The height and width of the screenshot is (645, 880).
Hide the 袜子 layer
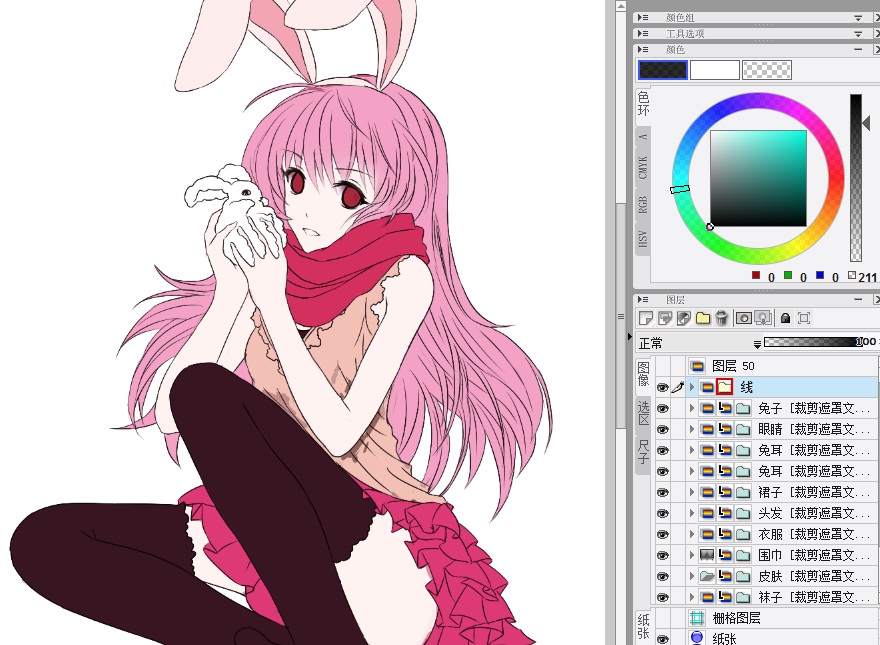point(663,597)
